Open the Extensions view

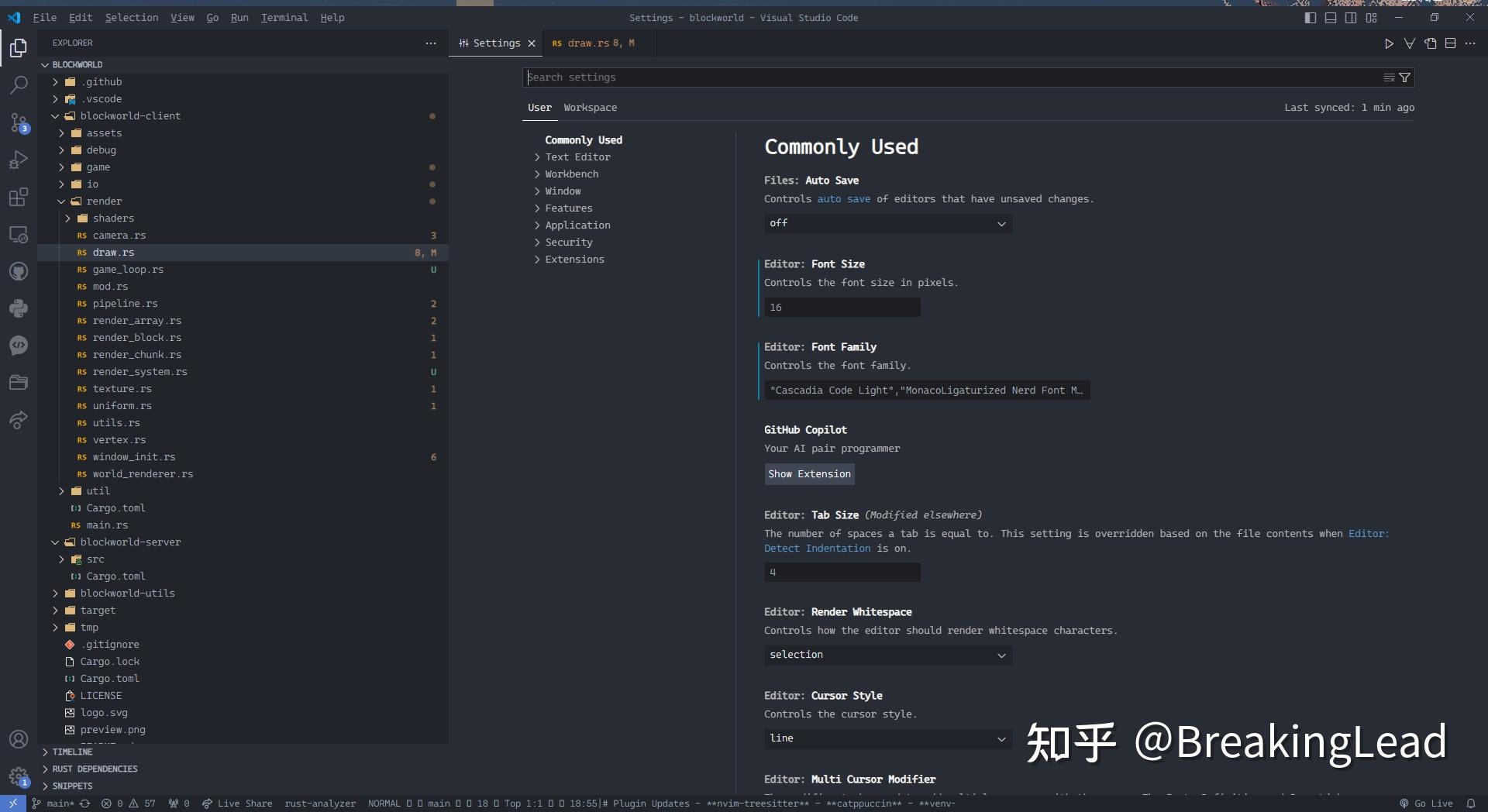[19, 197]
